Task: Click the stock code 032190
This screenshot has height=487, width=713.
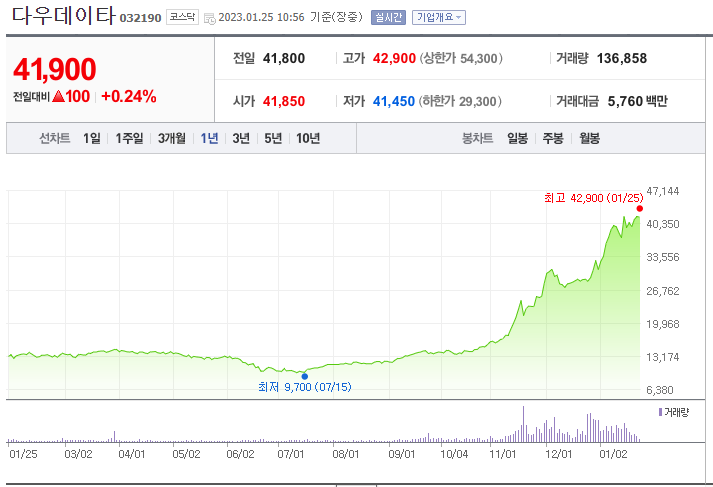Action: (x=140, y=18)
